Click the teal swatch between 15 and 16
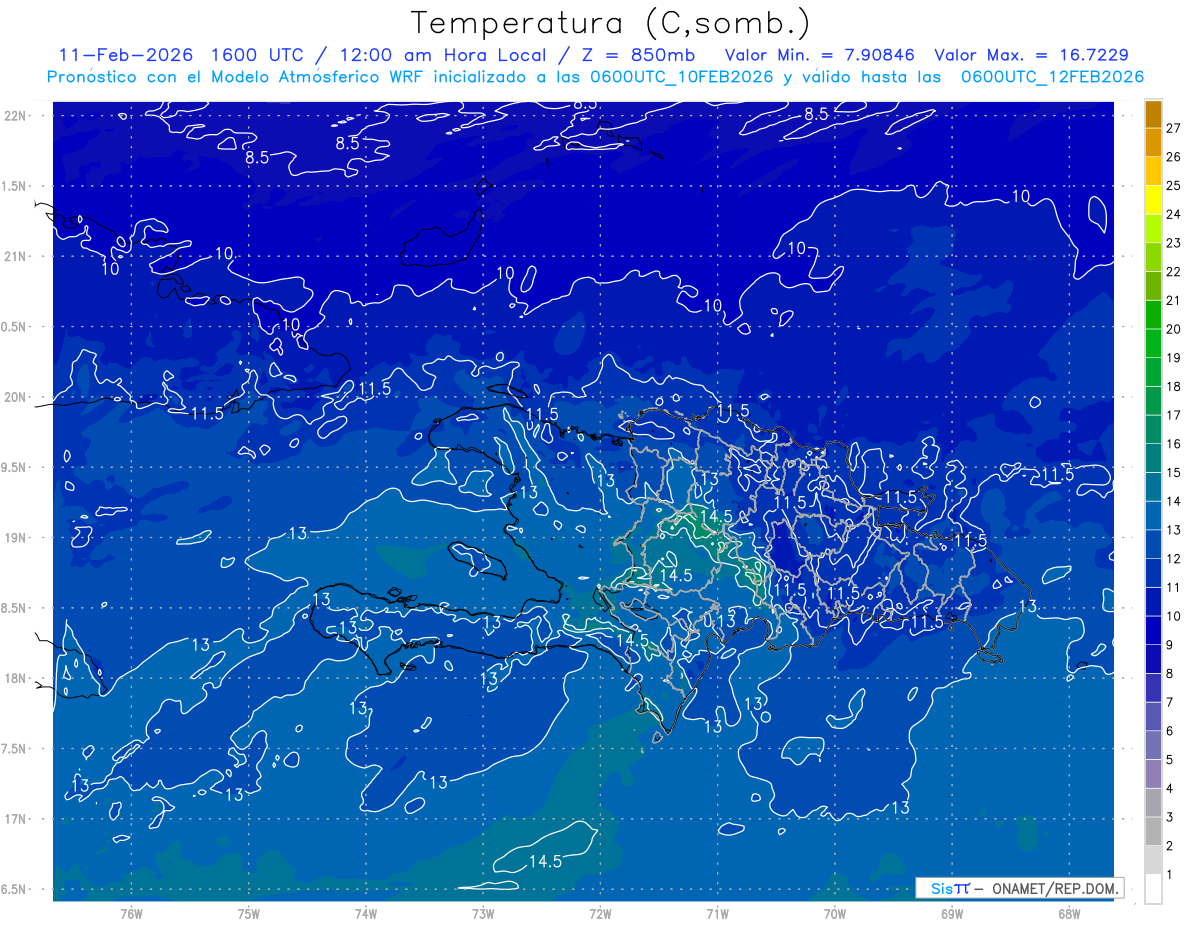This screenshot has height=927, width=1200. [1153, 458]
